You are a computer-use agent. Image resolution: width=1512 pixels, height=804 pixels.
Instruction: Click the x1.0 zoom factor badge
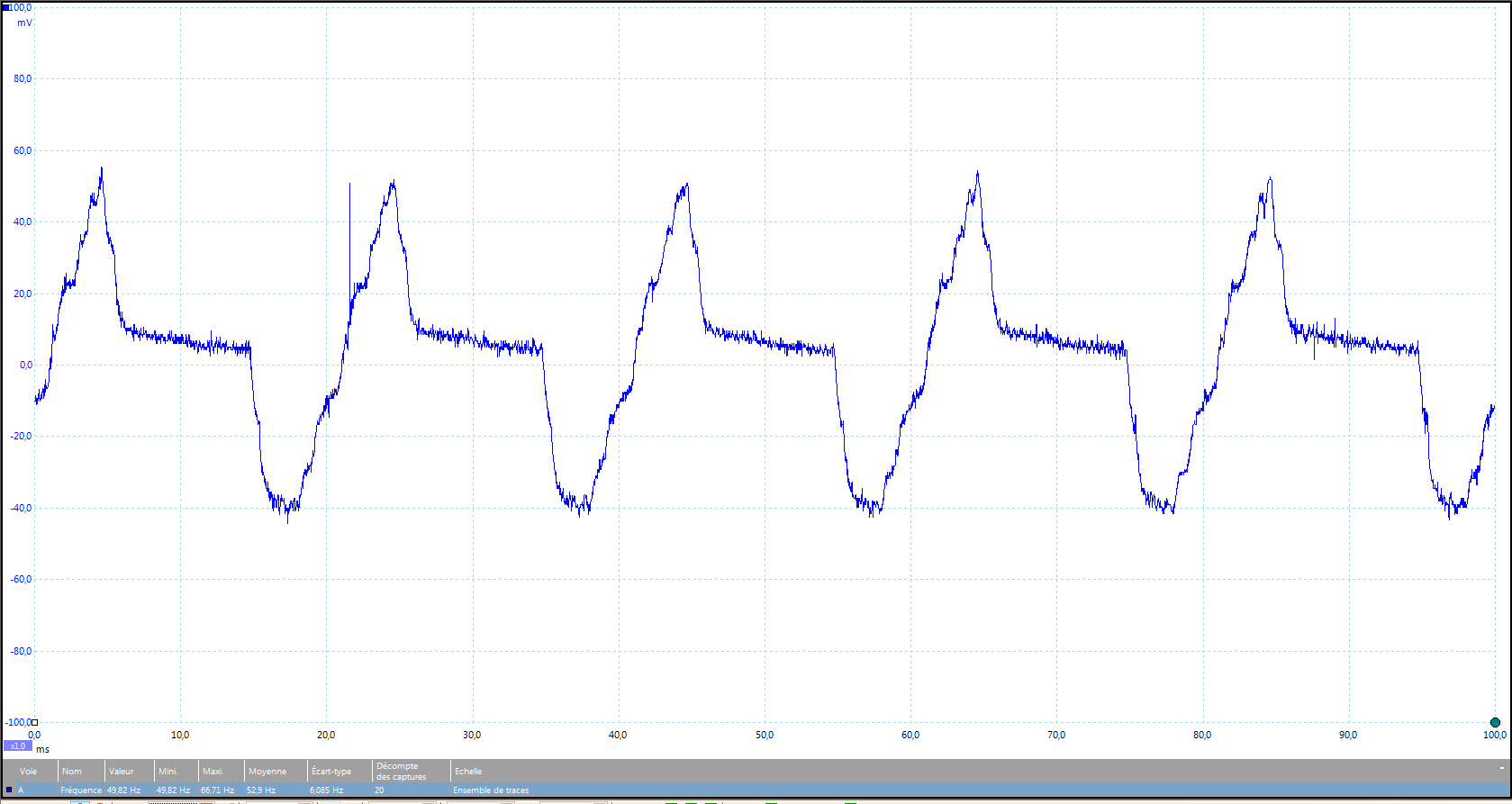click(17, 746)
